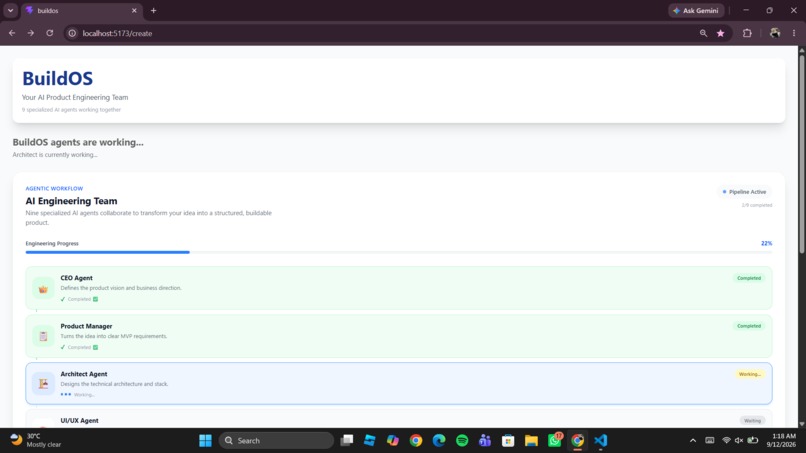Open Visual Studio Code from the taskbar
Viewport: 806px width, 453px height.
coord(600,441)
